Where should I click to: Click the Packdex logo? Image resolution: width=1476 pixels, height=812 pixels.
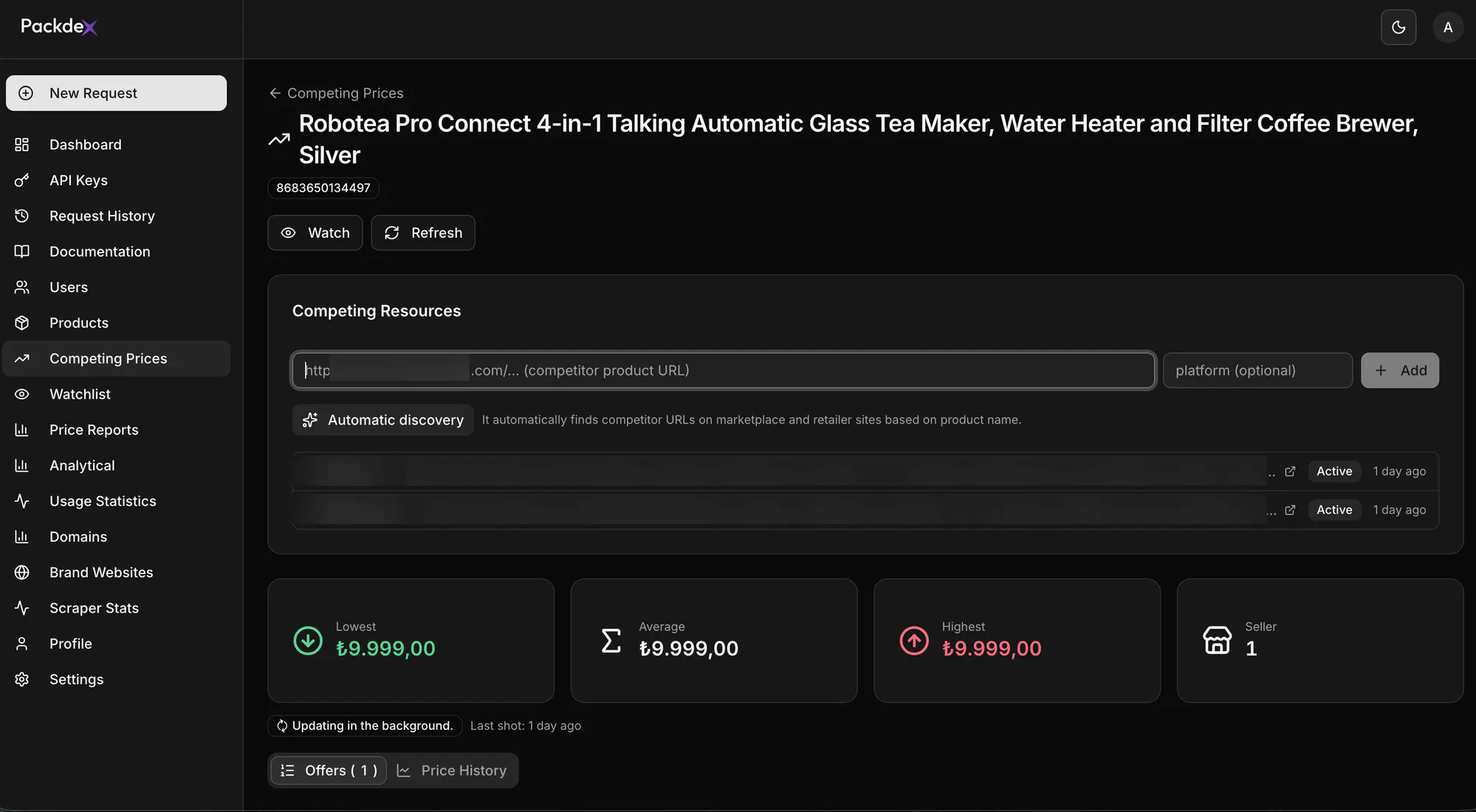click(59, 27)
